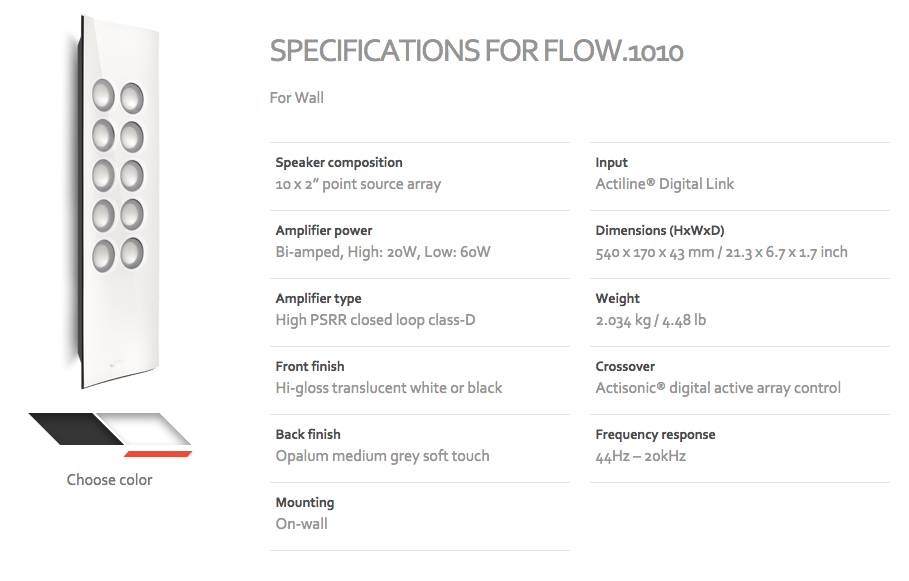Viewport: 909px width, 581px height.
Task: Click the Speaker composition spec row
Action: pyautogui.click(x=420, y=176)
